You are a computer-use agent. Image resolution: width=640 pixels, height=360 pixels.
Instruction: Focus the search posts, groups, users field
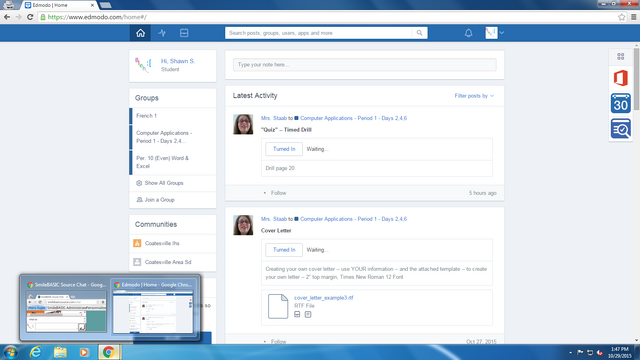coord(318,33)
